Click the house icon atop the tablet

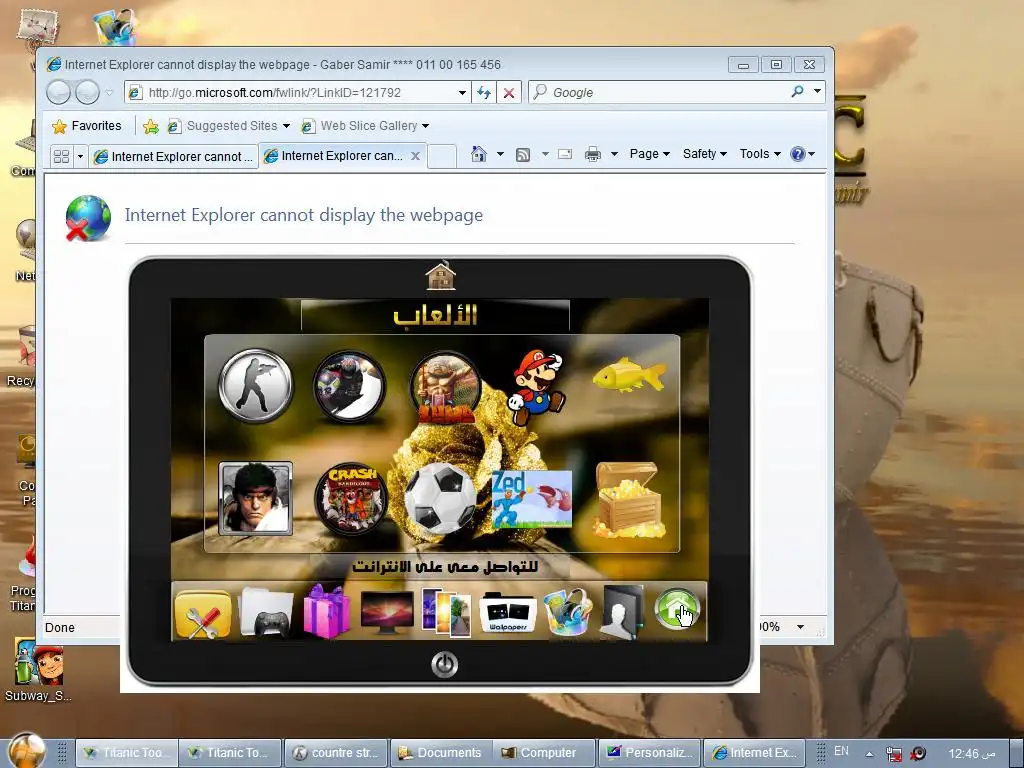coord(440,276)
